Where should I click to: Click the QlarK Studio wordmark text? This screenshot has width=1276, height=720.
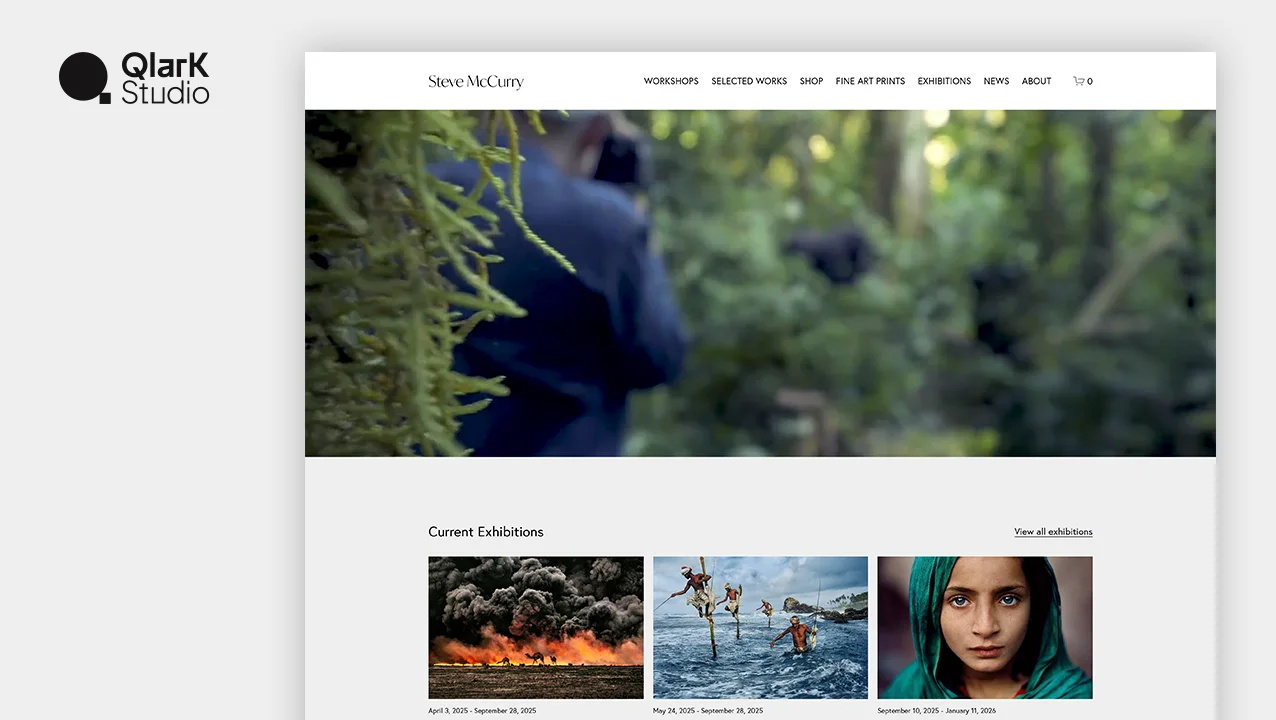click(165, 79)
